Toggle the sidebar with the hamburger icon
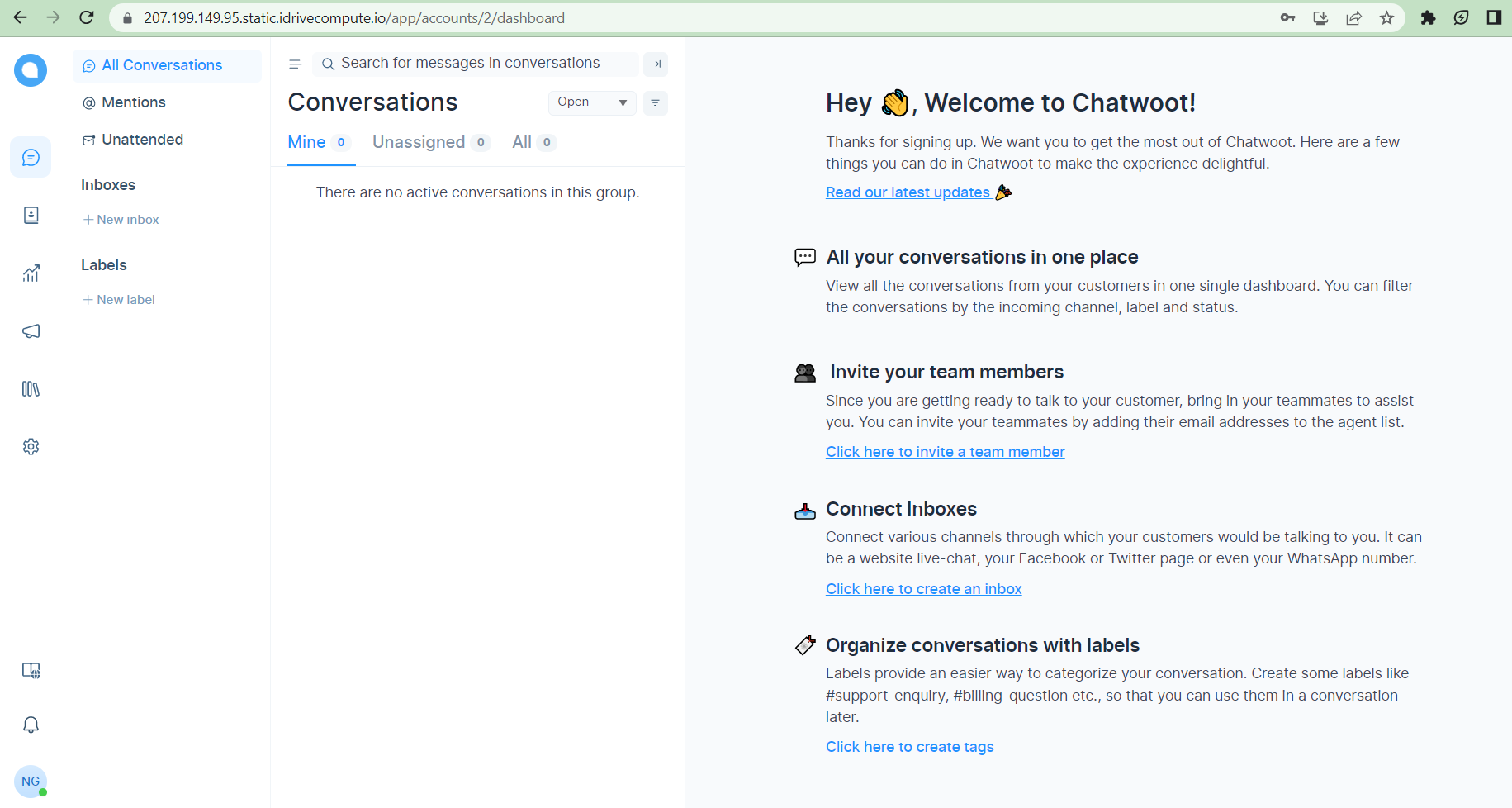1512x808 pixels. 295,64
